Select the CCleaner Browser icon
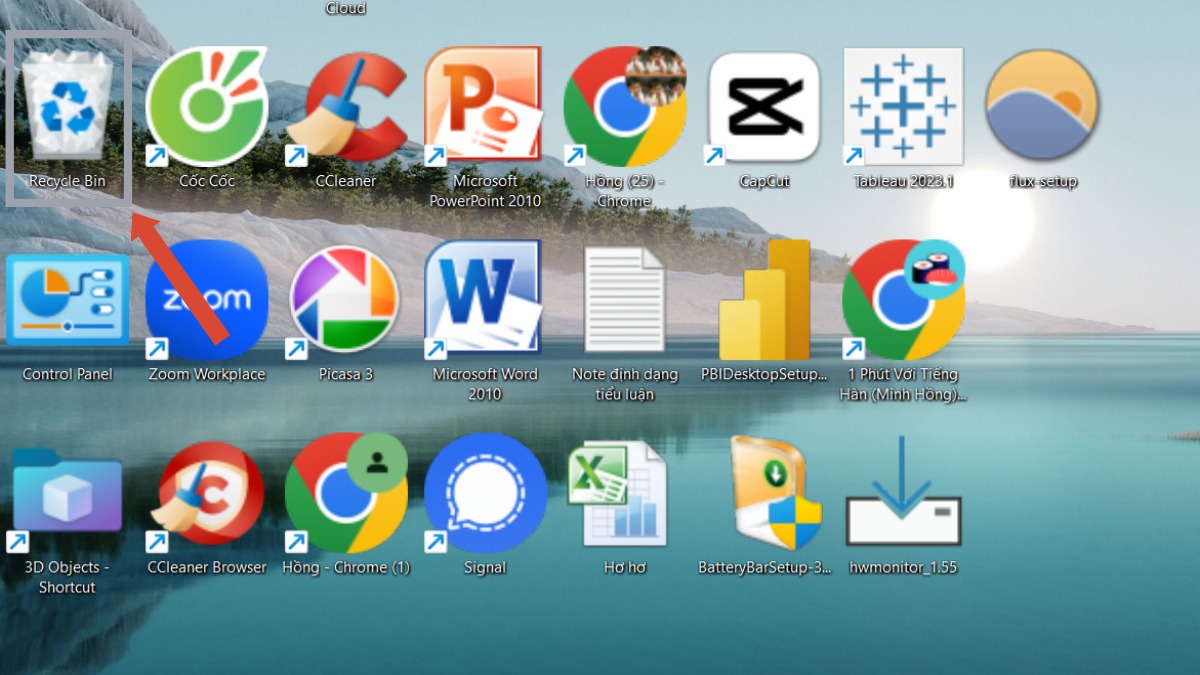Viewport: 1200px width, 675px height. [207, 497]
